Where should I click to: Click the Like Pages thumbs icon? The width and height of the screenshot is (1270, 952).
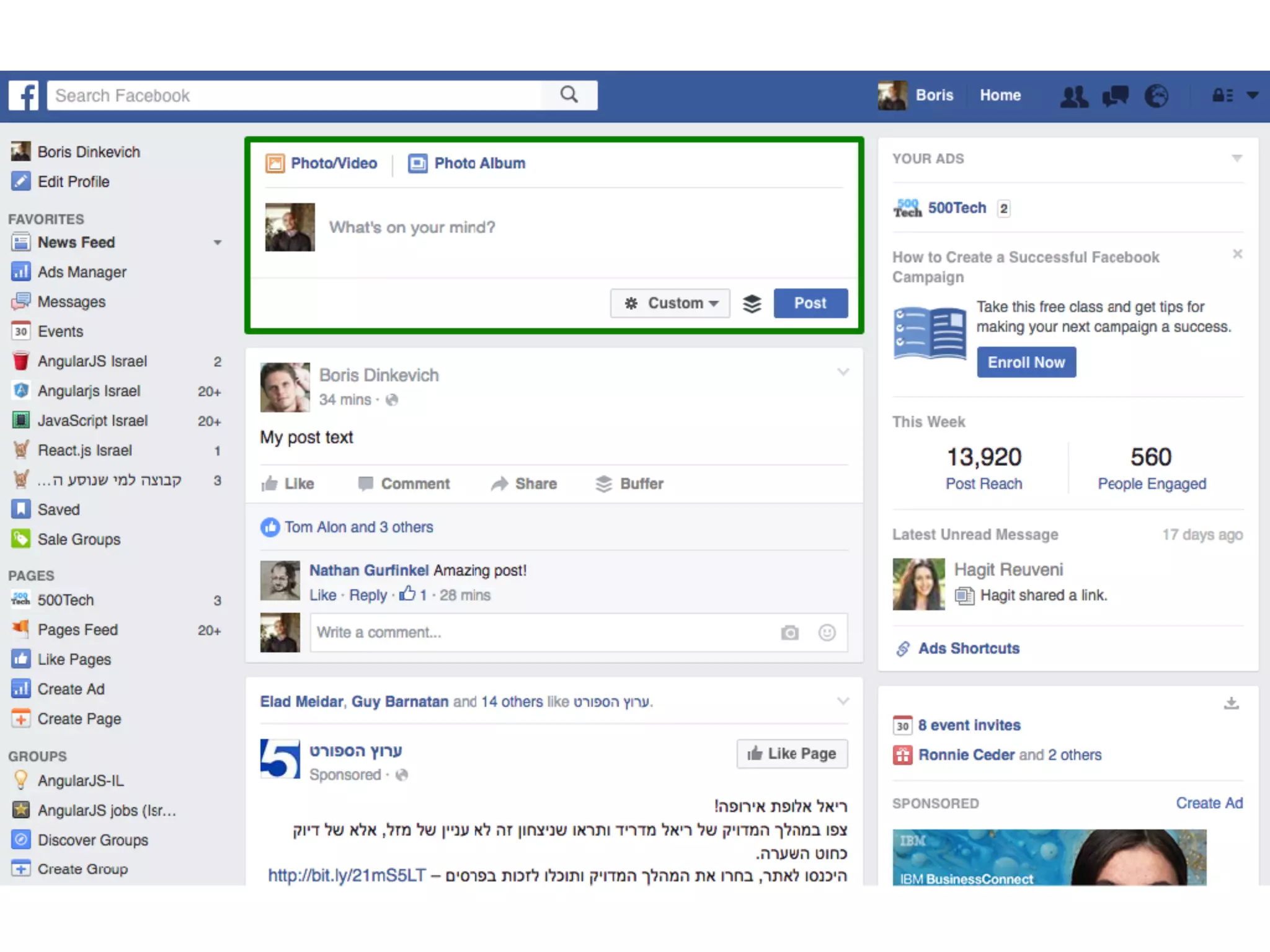(x=21, y=659)
